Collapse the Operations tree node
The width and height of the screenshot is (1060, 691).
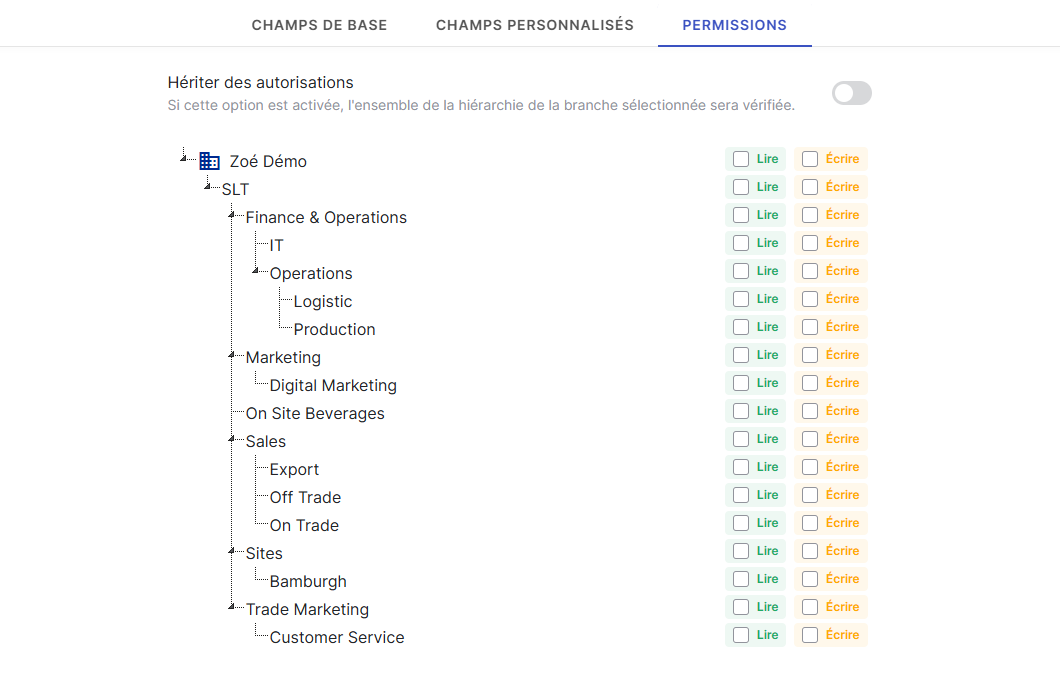click(256, 269)
